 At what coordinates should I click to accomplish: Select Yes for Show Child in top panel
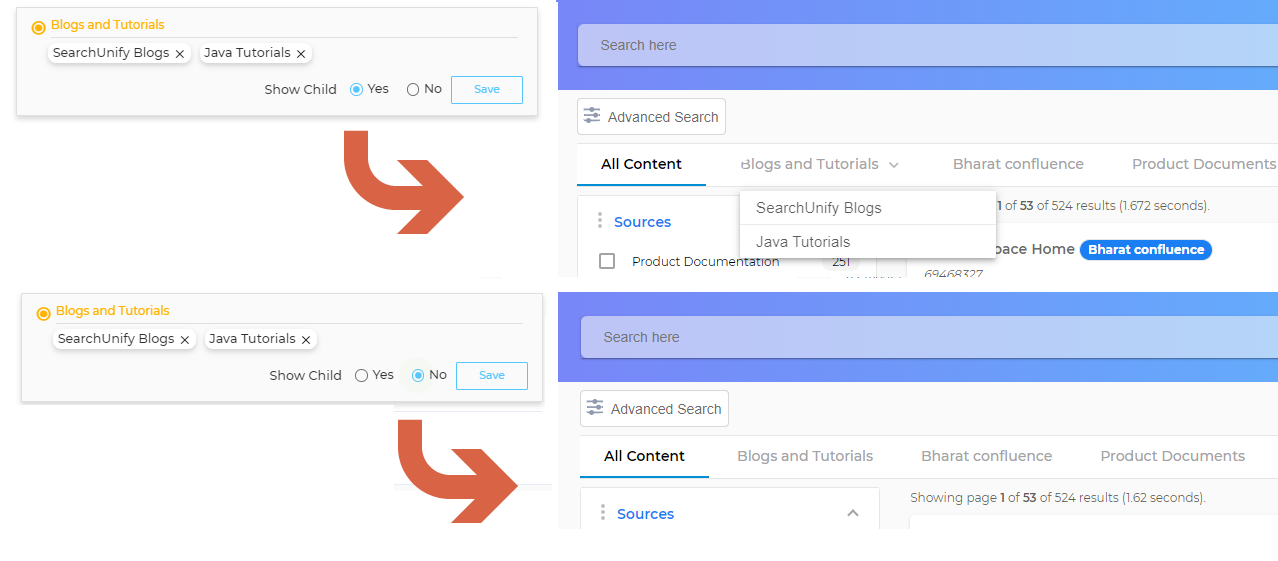pyautogui.click(x=356, y=89)
